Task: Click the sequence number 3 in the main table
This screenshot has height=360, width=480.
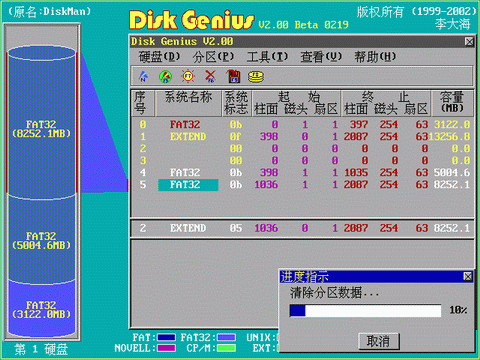Action: 143,161
